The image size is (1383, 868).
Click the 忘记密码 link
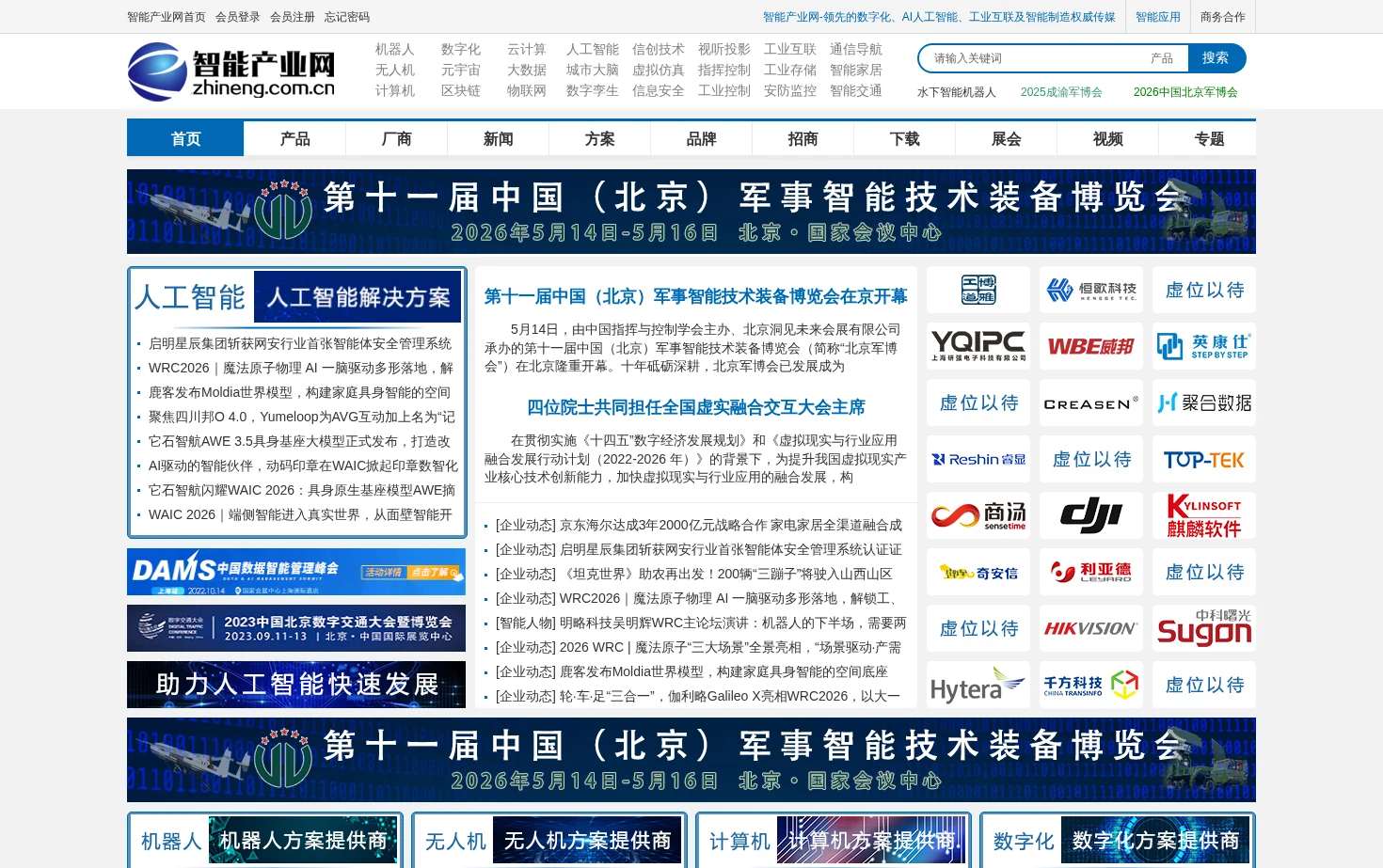(347, 17)
